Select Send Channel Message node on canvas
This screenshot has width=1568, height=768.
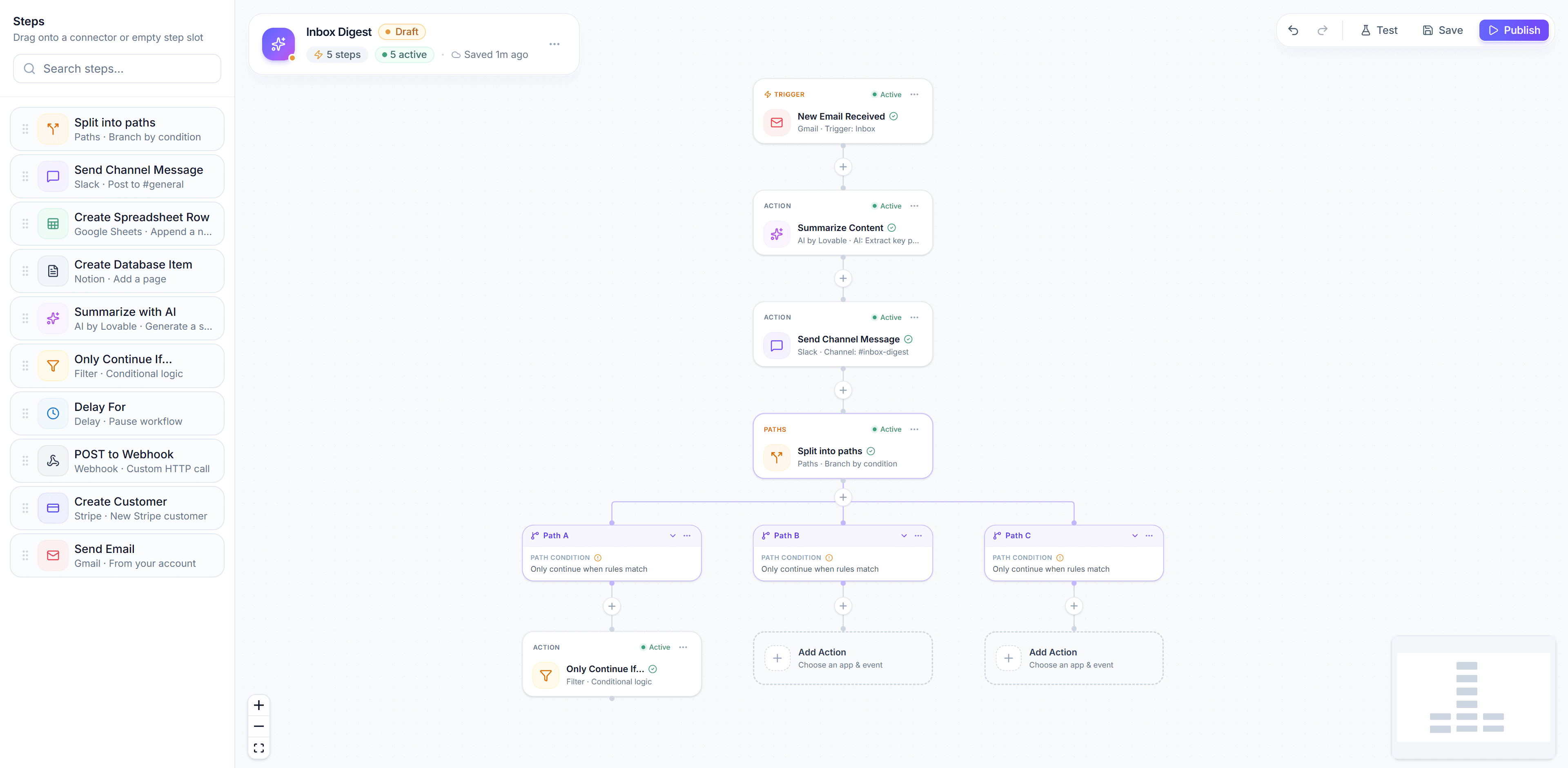tap(842, 335)
